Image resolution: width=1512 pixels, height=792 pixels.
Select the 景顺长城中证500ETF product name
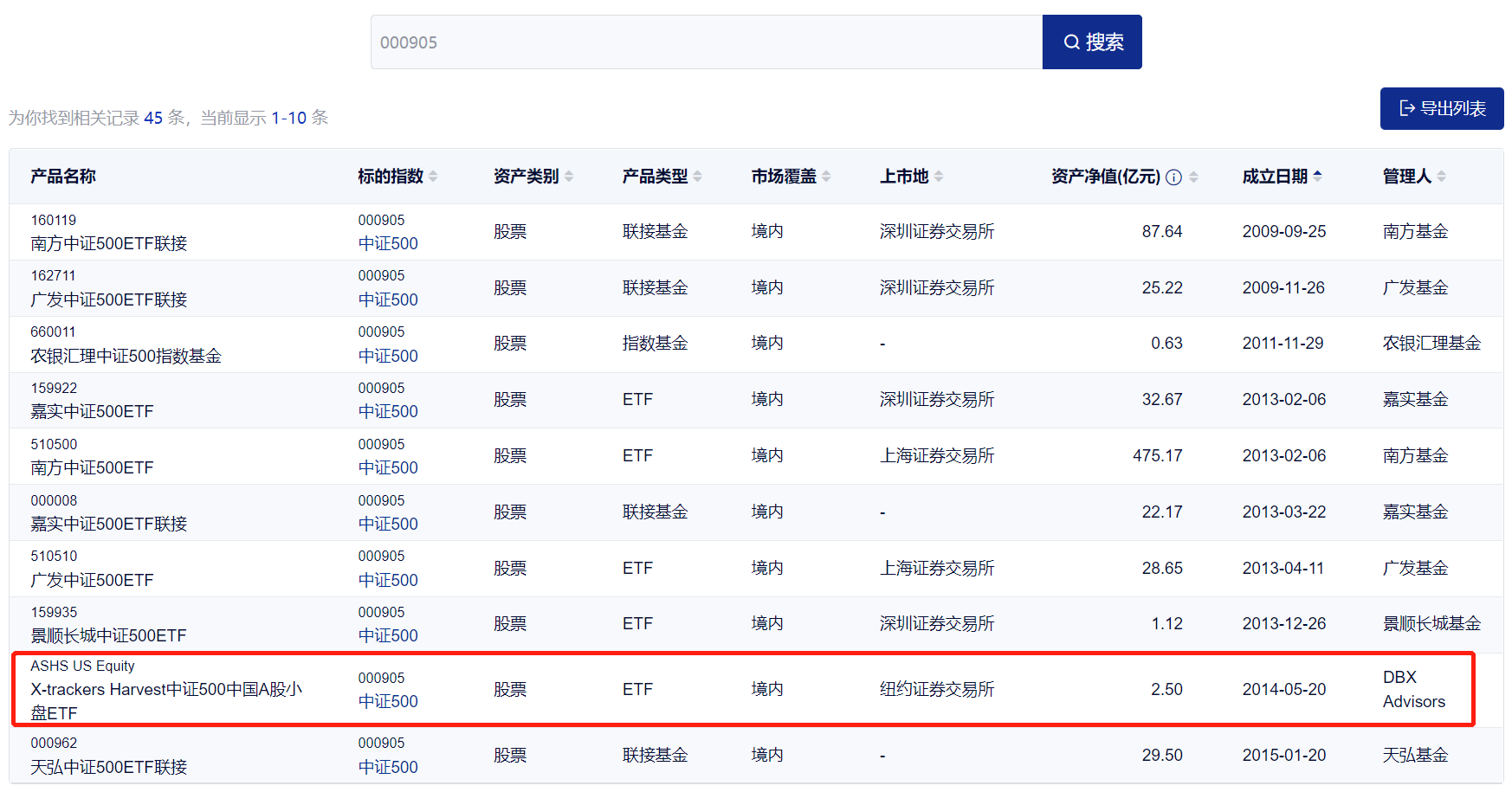point(108,636)
